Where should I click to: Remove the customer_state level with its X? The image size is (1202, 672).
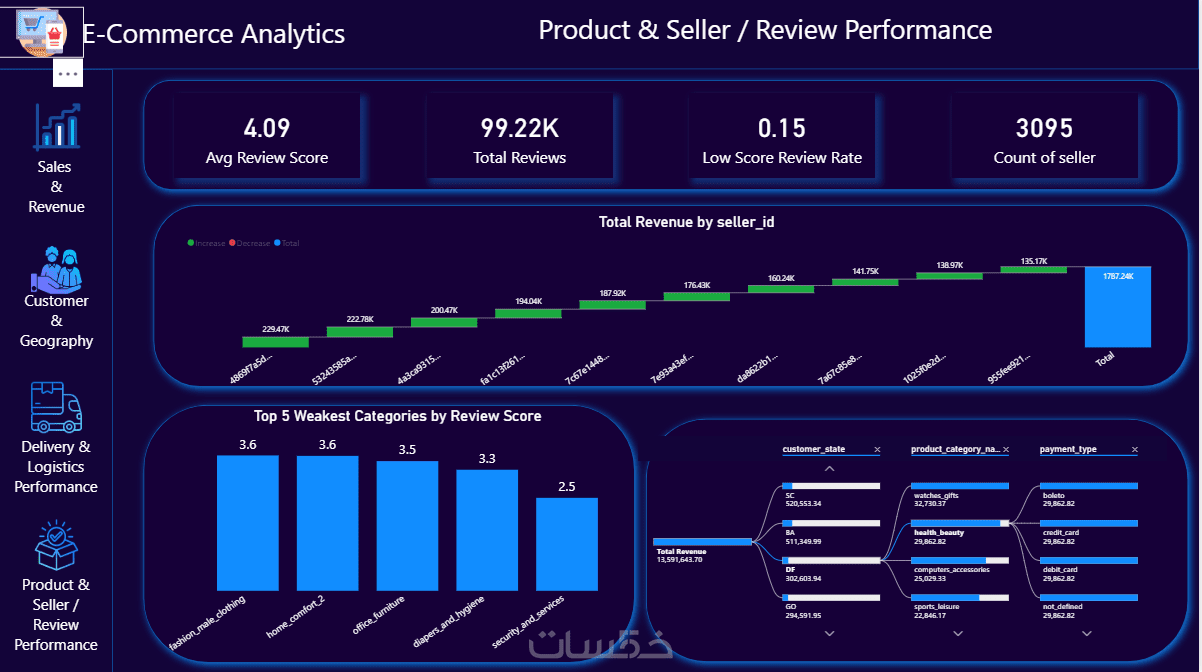877,450
